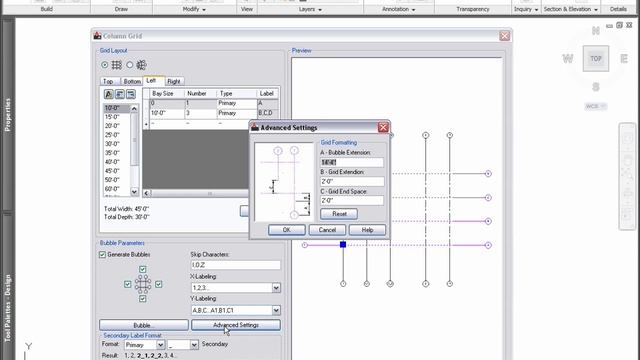Click the Type column header
640x360 pixels.
coord(236,93)
